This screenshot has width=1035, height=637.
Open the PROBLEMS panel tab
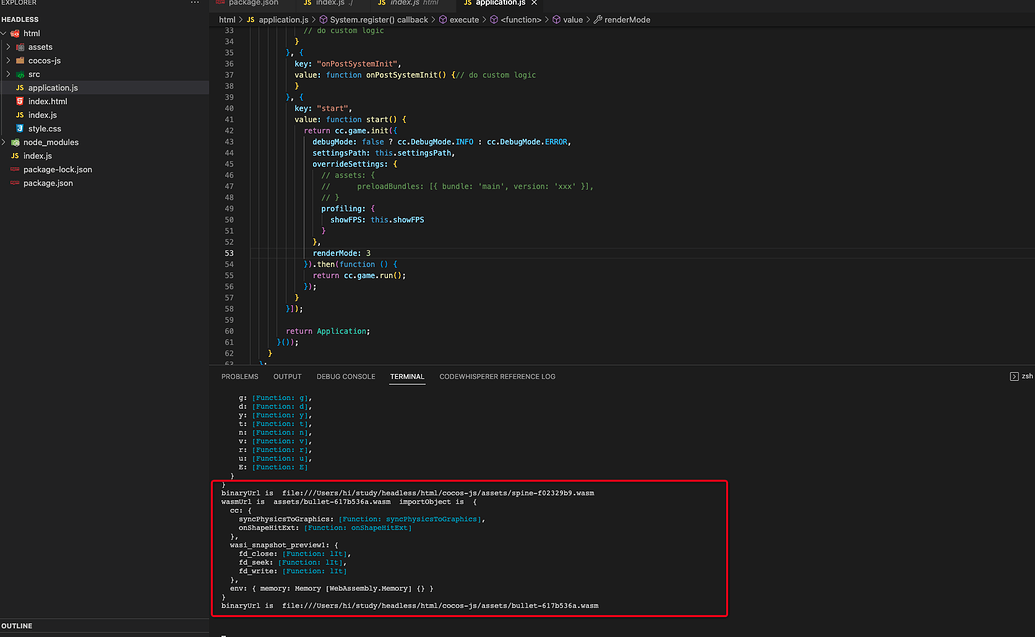point(240,376)
